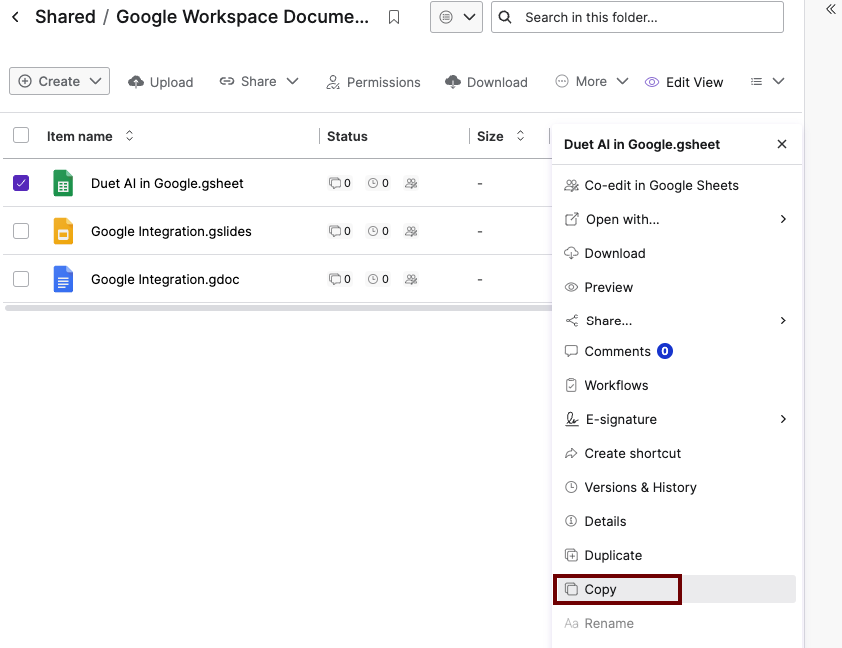Open Details from the context menu
The height and width of the screenshot is (648, 842).
(677, 521)
